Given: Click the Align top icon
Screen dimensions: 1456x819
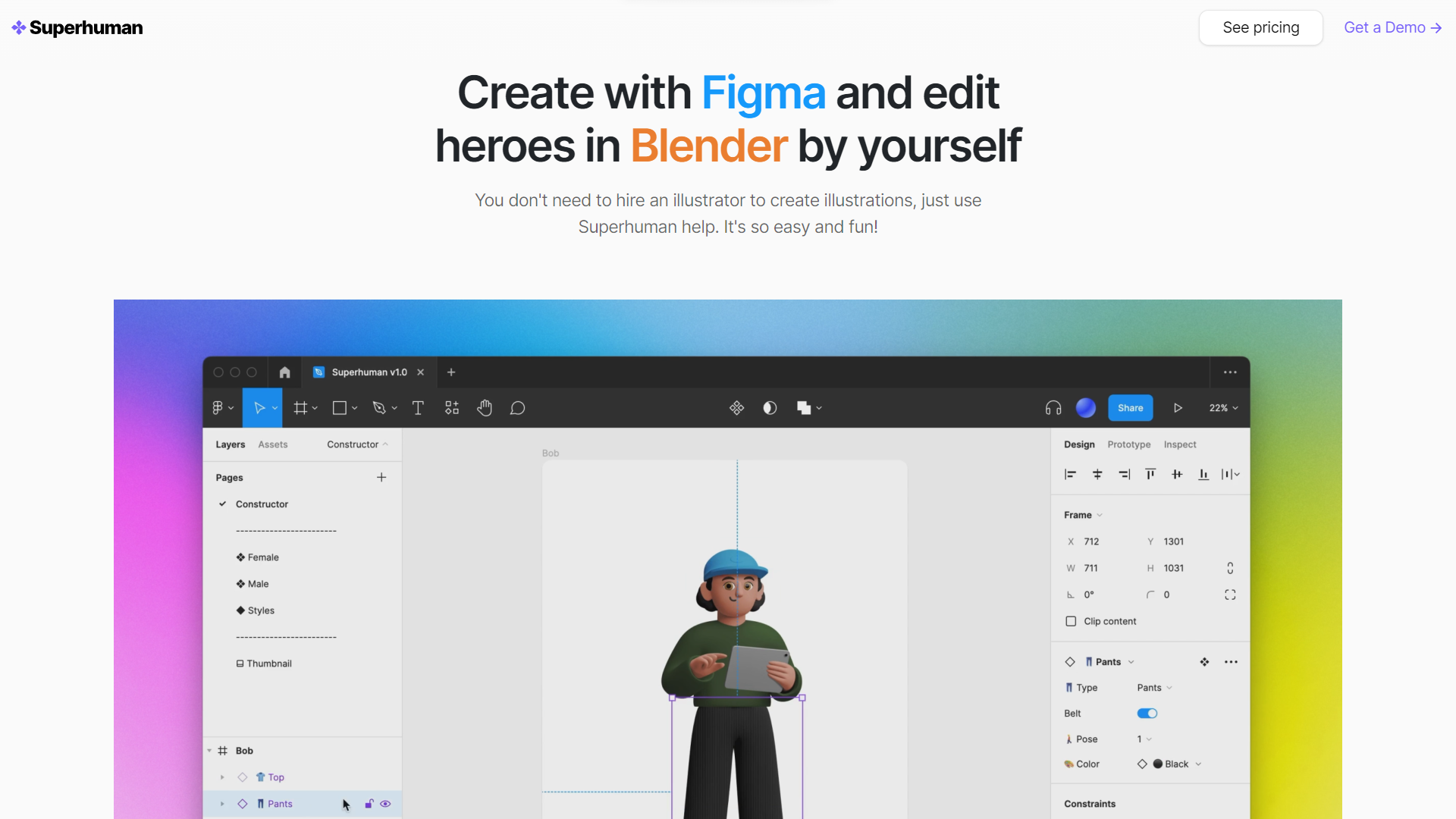Looking at the screenshot, I should point(1150,474).
